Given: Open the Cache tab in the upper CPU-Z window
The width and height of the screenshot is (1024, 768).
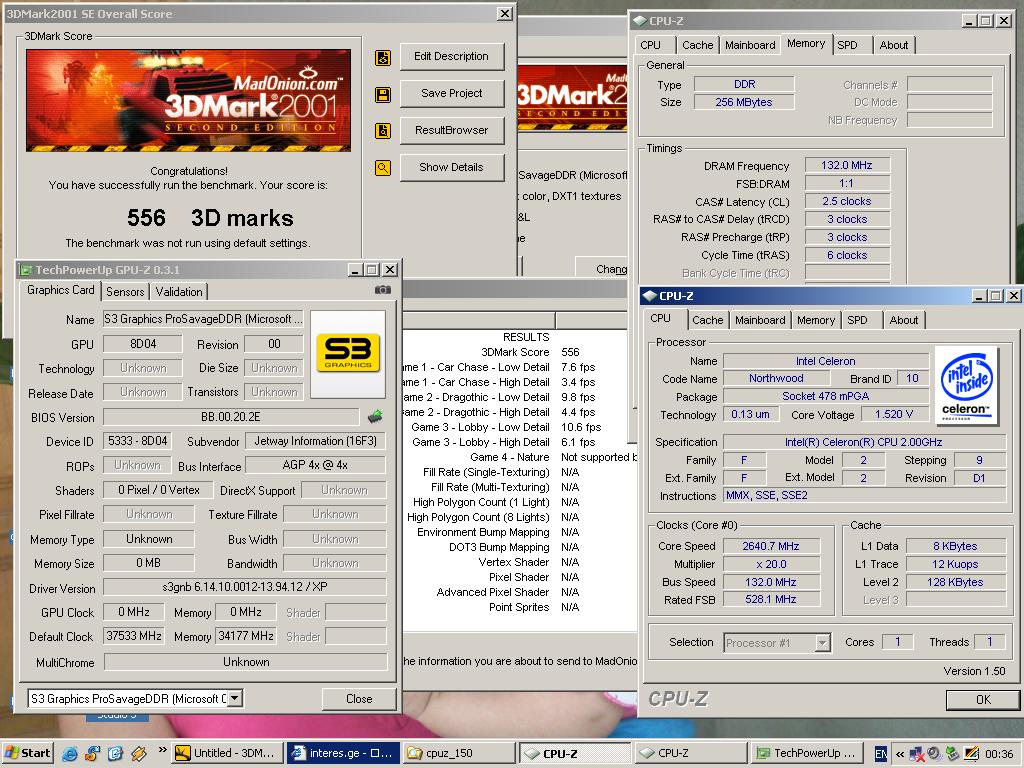Looking at the screenshot, I should tap(697, 45).
